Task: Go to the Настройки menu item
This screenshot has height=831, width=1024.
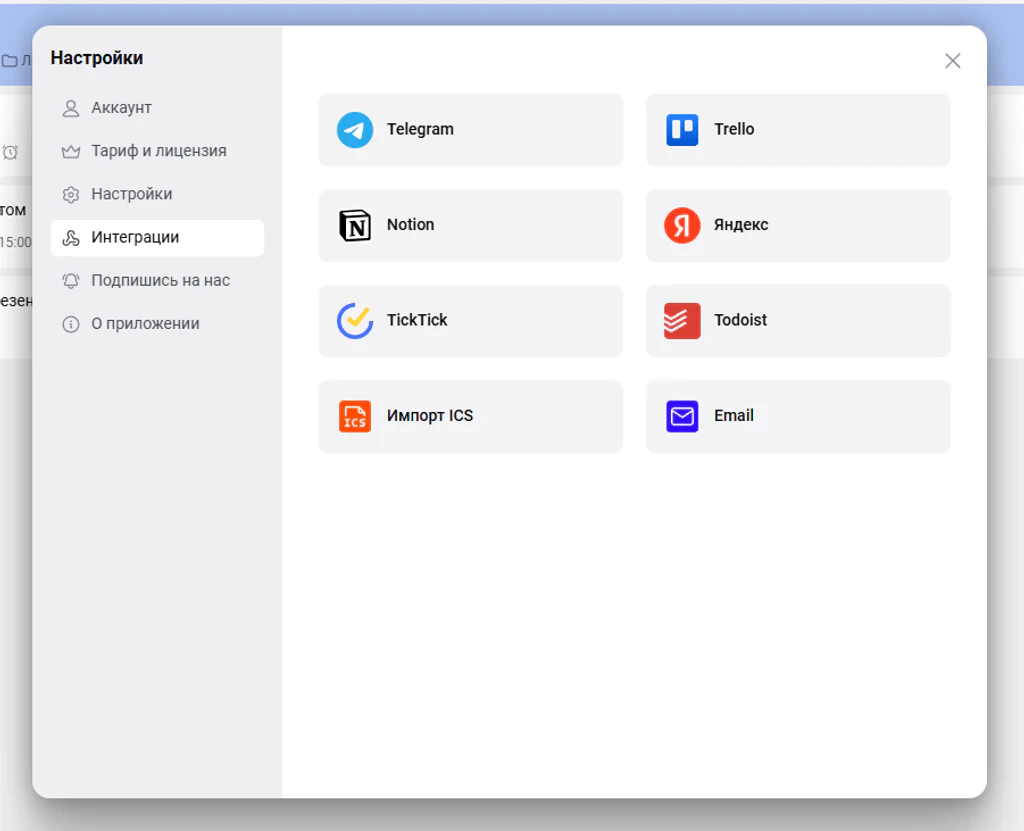Action: (x=157, y=194)
